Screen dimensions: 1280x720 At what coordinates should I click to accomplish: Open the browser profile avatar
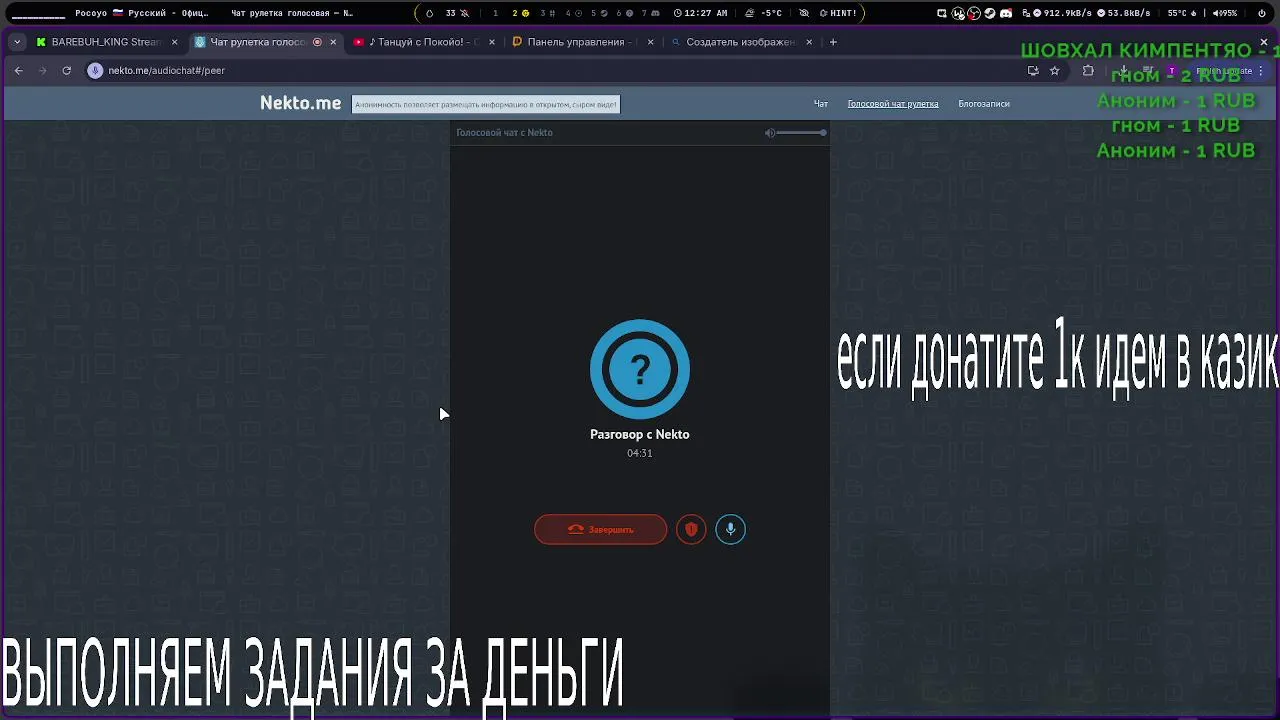point(1171,71)
